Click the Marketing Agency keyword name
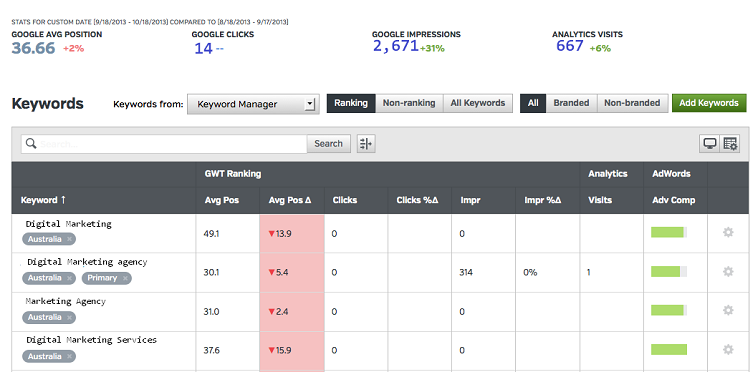 [x=66, y=301]
